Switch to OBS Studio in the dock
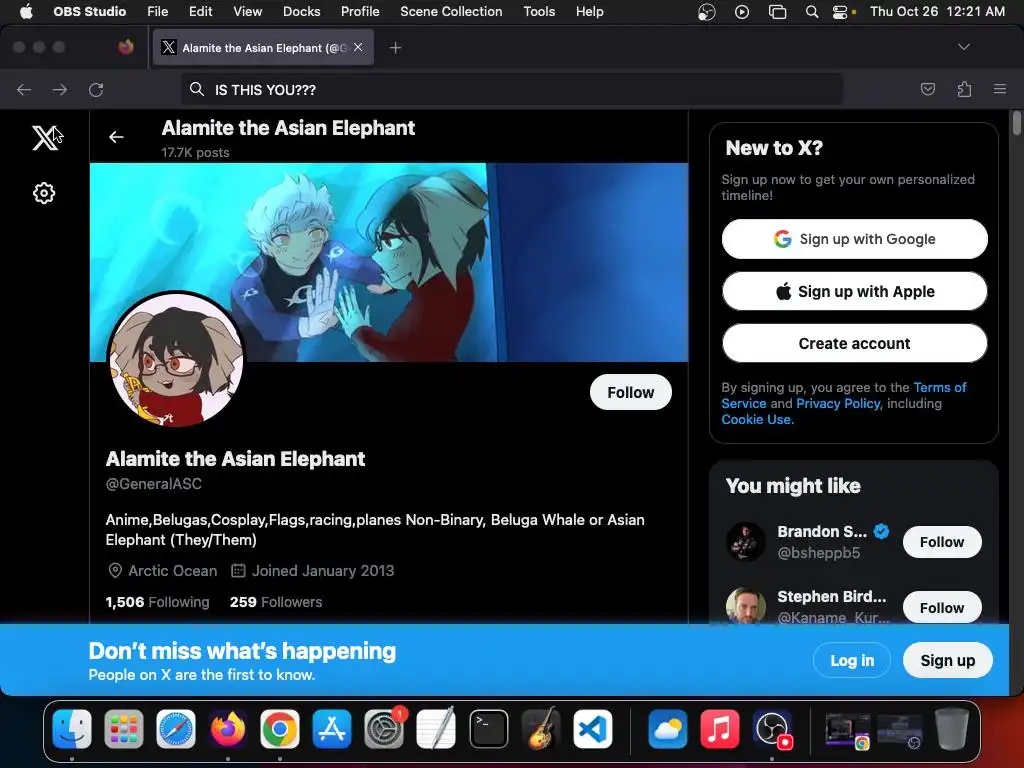The image size is (1024, 768). [x=772, y=729]
